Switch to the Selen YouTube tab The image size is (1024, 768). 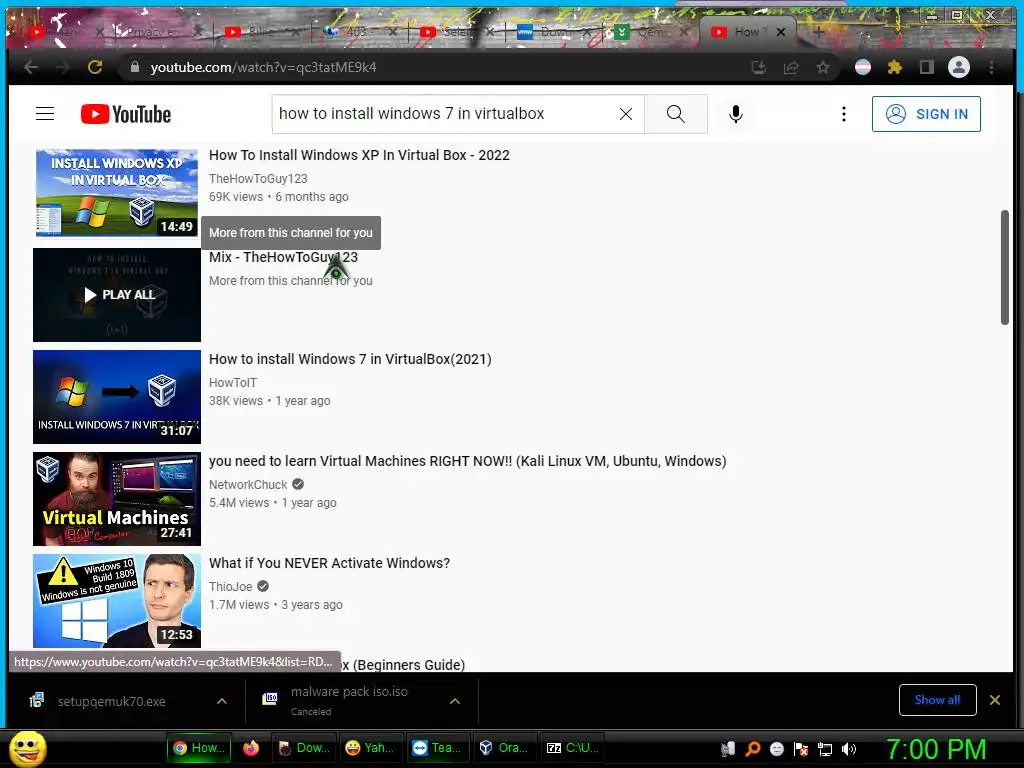454,31
